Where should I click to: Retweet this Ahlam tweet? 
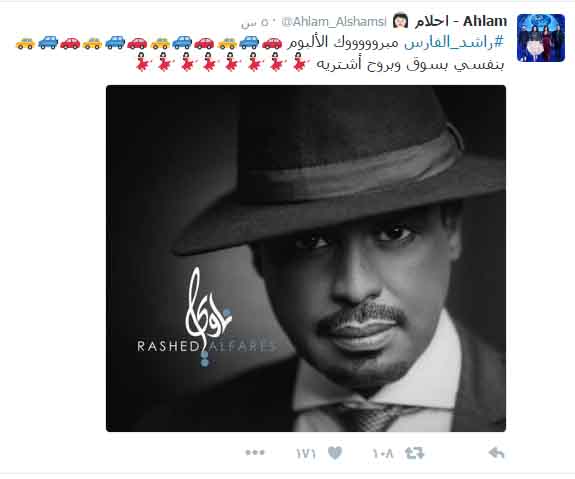coord(414,454)
